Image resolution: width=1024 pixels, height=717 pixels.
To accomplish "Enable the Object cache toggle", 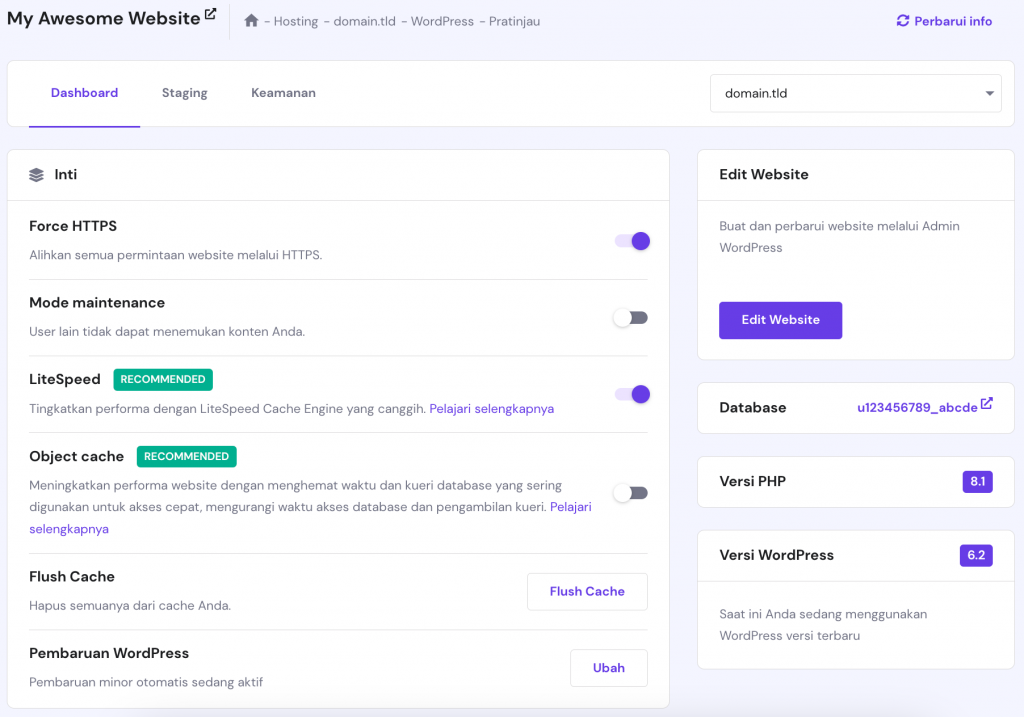I will [x=631, y=492].
